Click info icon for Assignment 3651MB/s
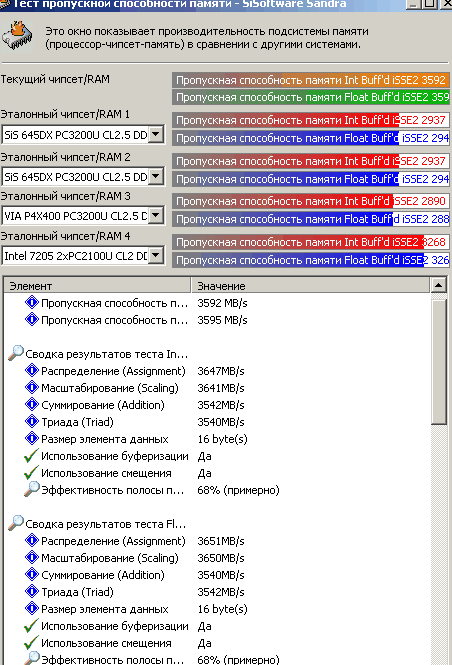 coord(32,541)
